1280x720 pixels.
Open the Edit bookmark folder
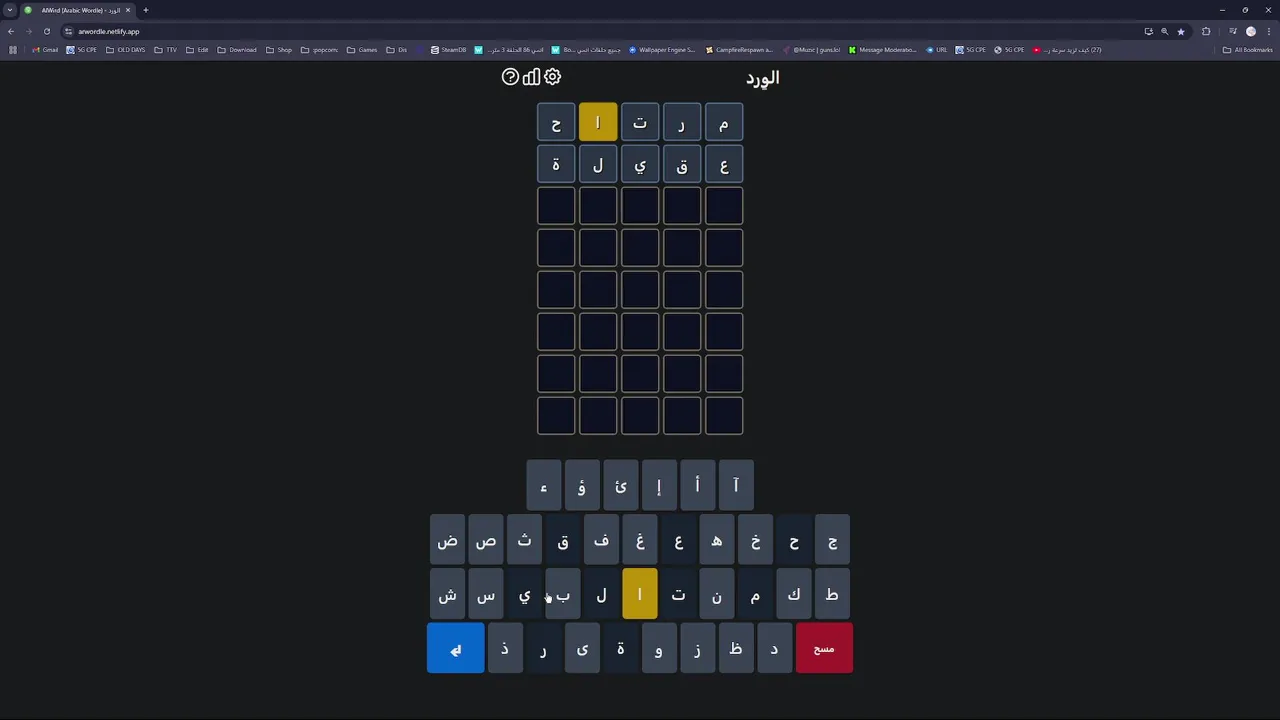click(x=197, y=50)
